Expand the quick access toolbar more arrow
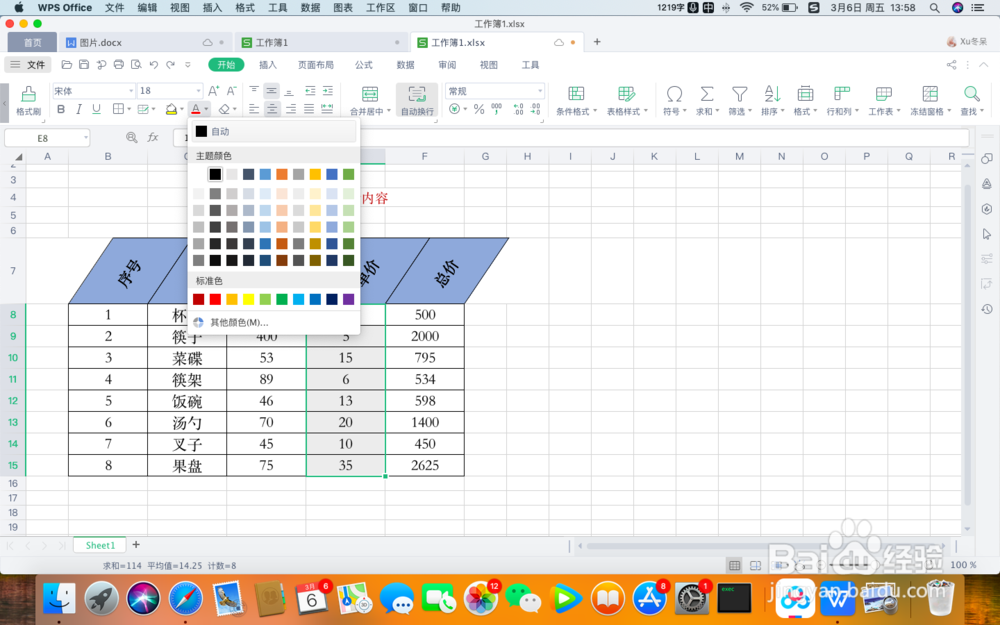 tap(188, 64)
